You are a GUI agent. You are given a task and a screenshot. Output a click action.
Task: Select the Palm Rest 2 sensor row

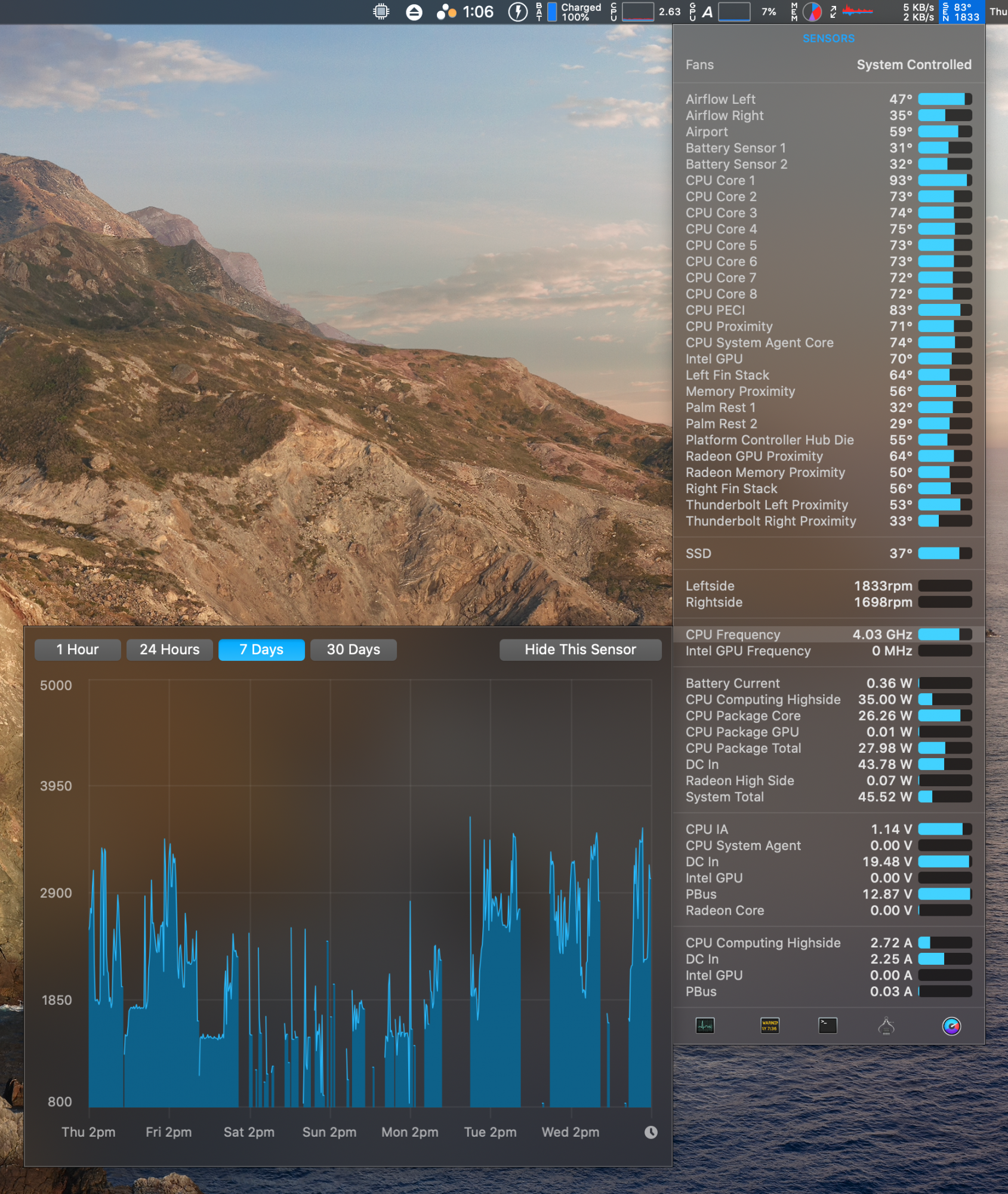[828, 423]
